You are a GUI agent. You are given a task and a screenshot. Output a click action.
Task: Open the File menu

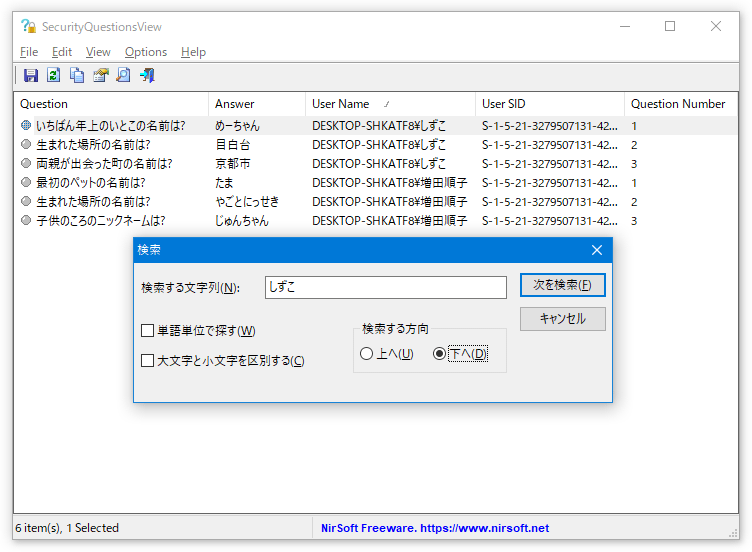click(29, 52)
